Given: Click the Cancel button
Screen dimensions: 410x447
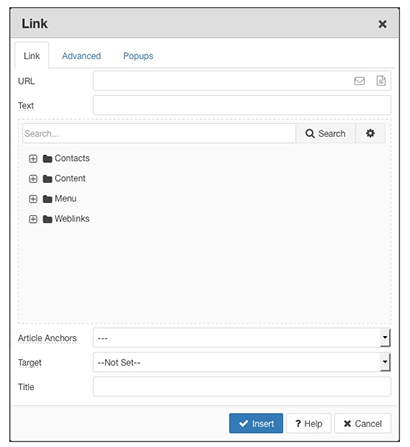Looking at the screenshot, I should (x=363, y=423).
